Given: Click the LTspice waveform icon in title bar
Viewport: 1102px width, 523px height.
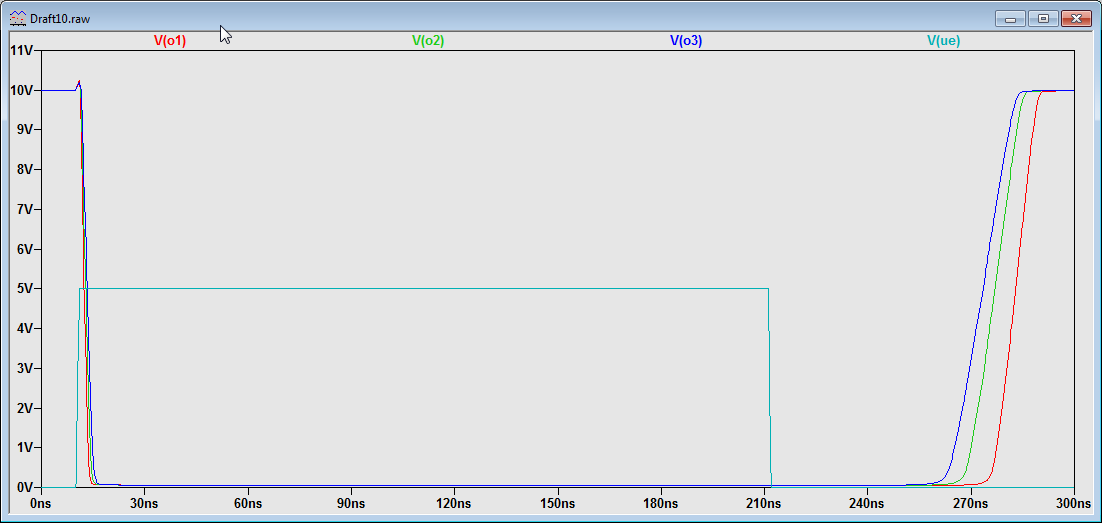Looking at the screenshot, I should 18,19.
